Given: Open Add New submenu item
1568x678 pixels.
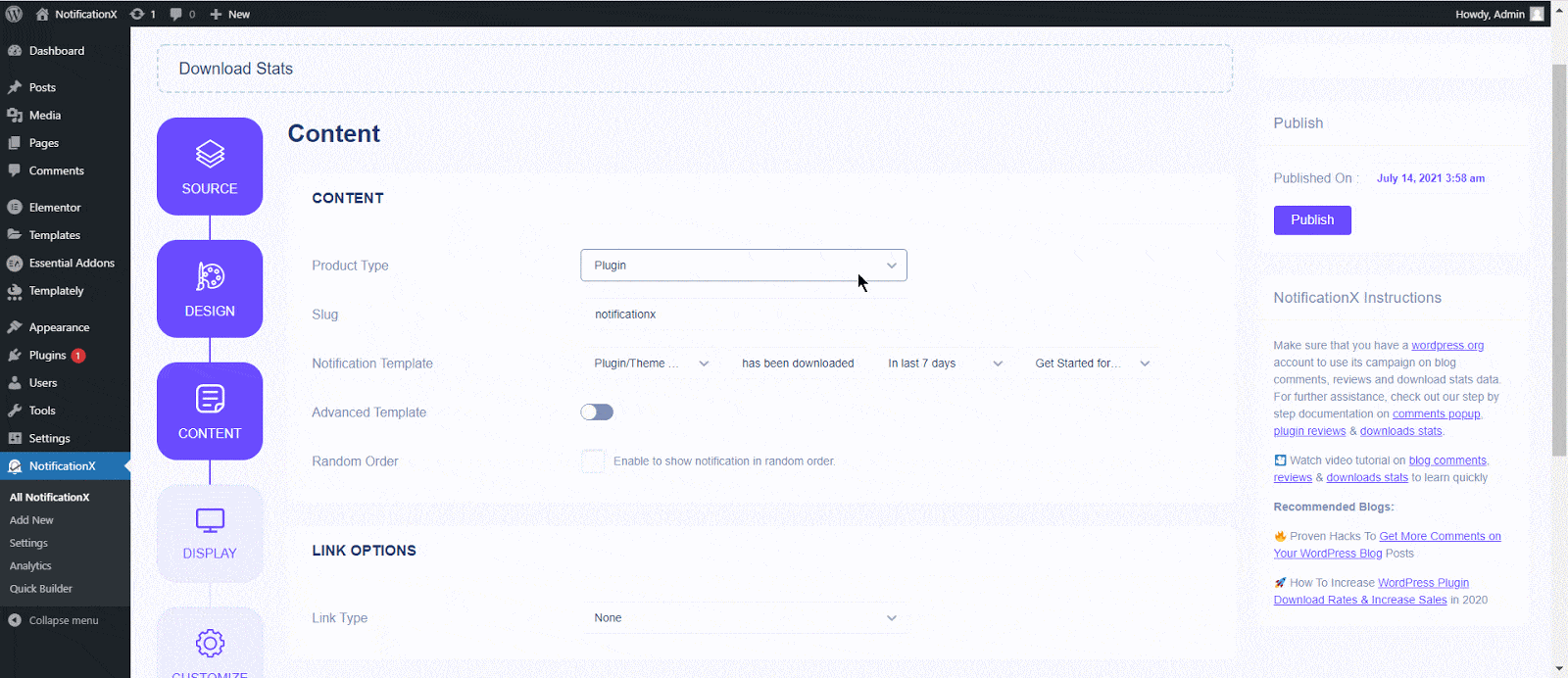Looking at the screenshot, I should coord(31,520).
